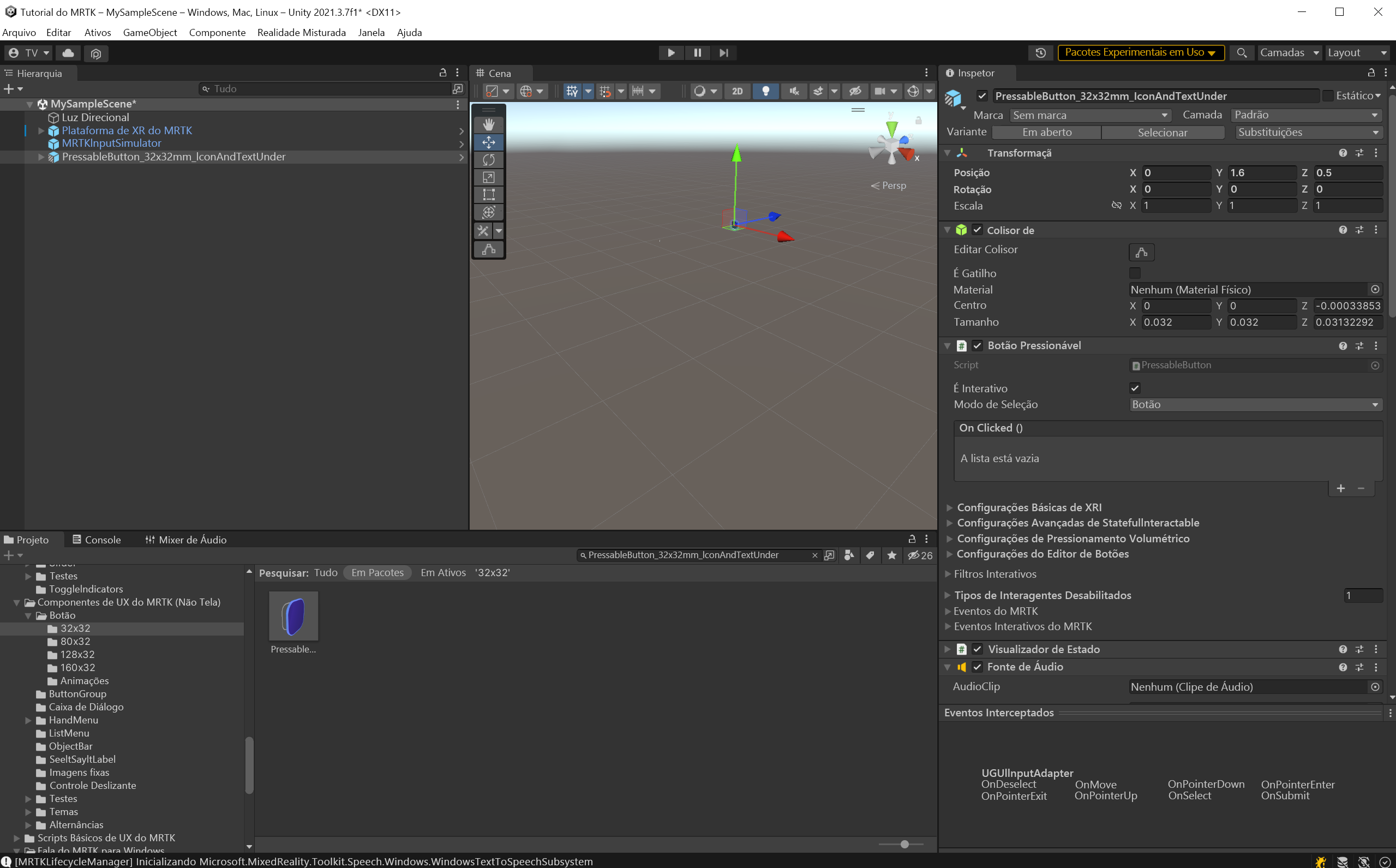Open the Realidade Misturada menu
The height and width of the screenshot is (868, 1396).
click(301, 33)
